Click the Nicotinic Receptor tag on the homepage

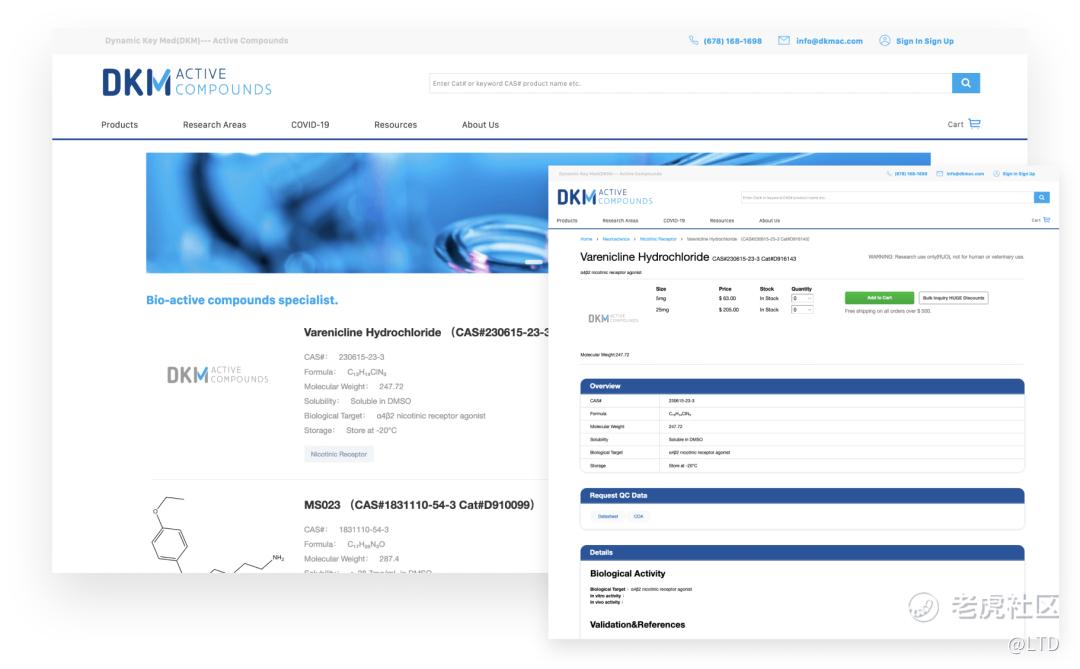coord(338,454)
